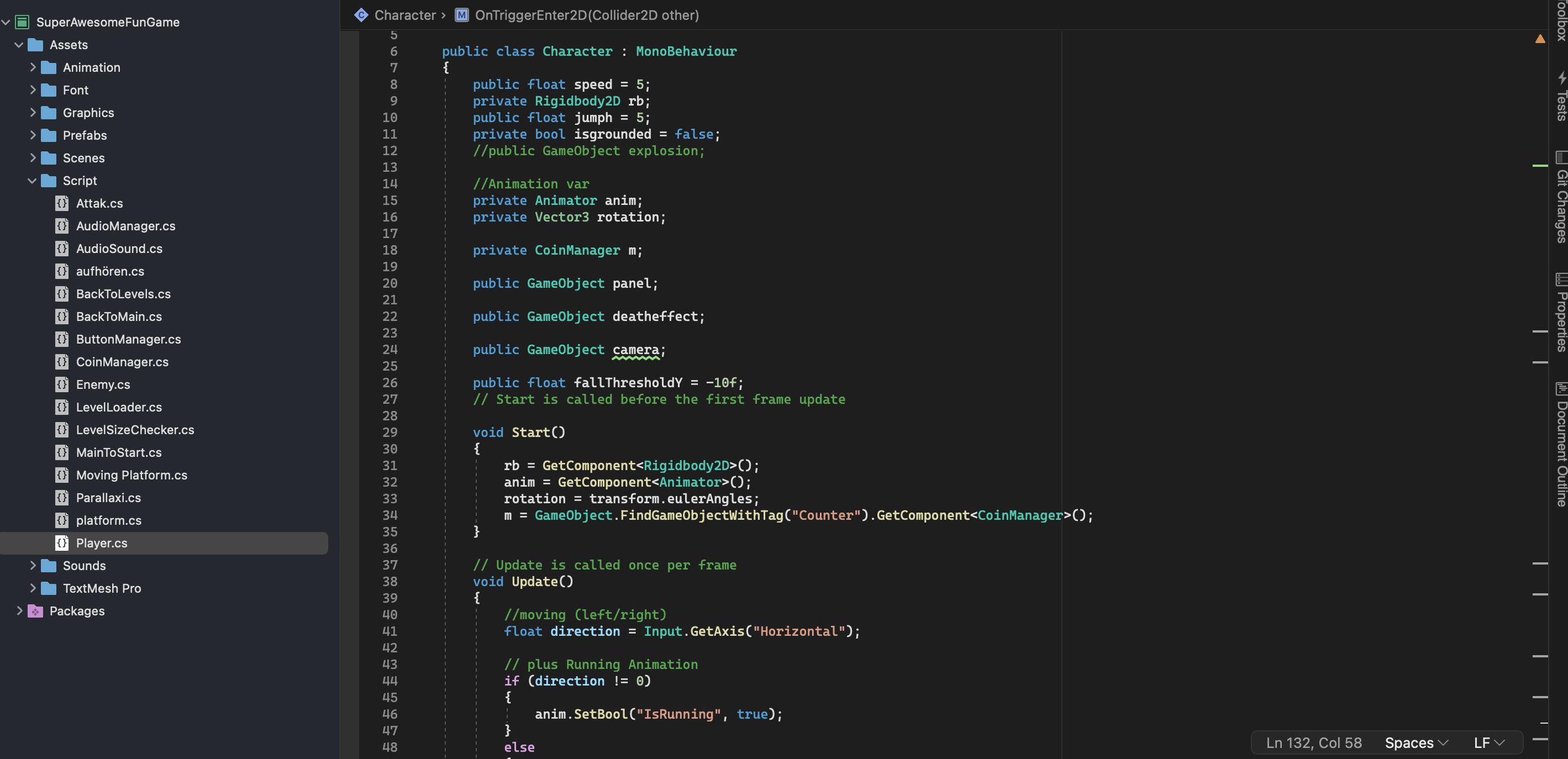Click the LevelSizeChecker.cs file icon

coord(62,430)
